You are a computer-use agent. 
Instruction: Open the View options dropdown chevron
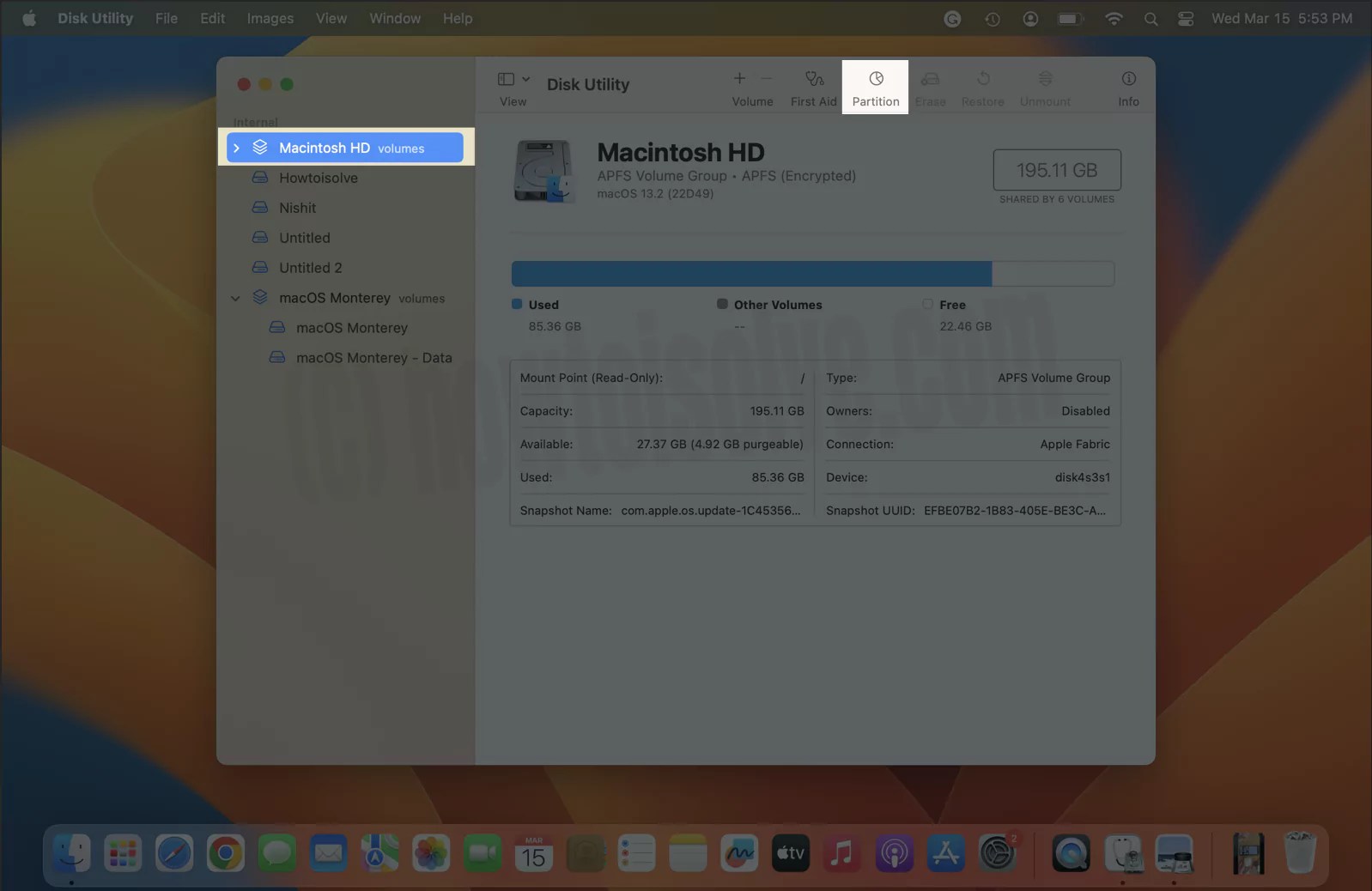(x=525, y=79)
